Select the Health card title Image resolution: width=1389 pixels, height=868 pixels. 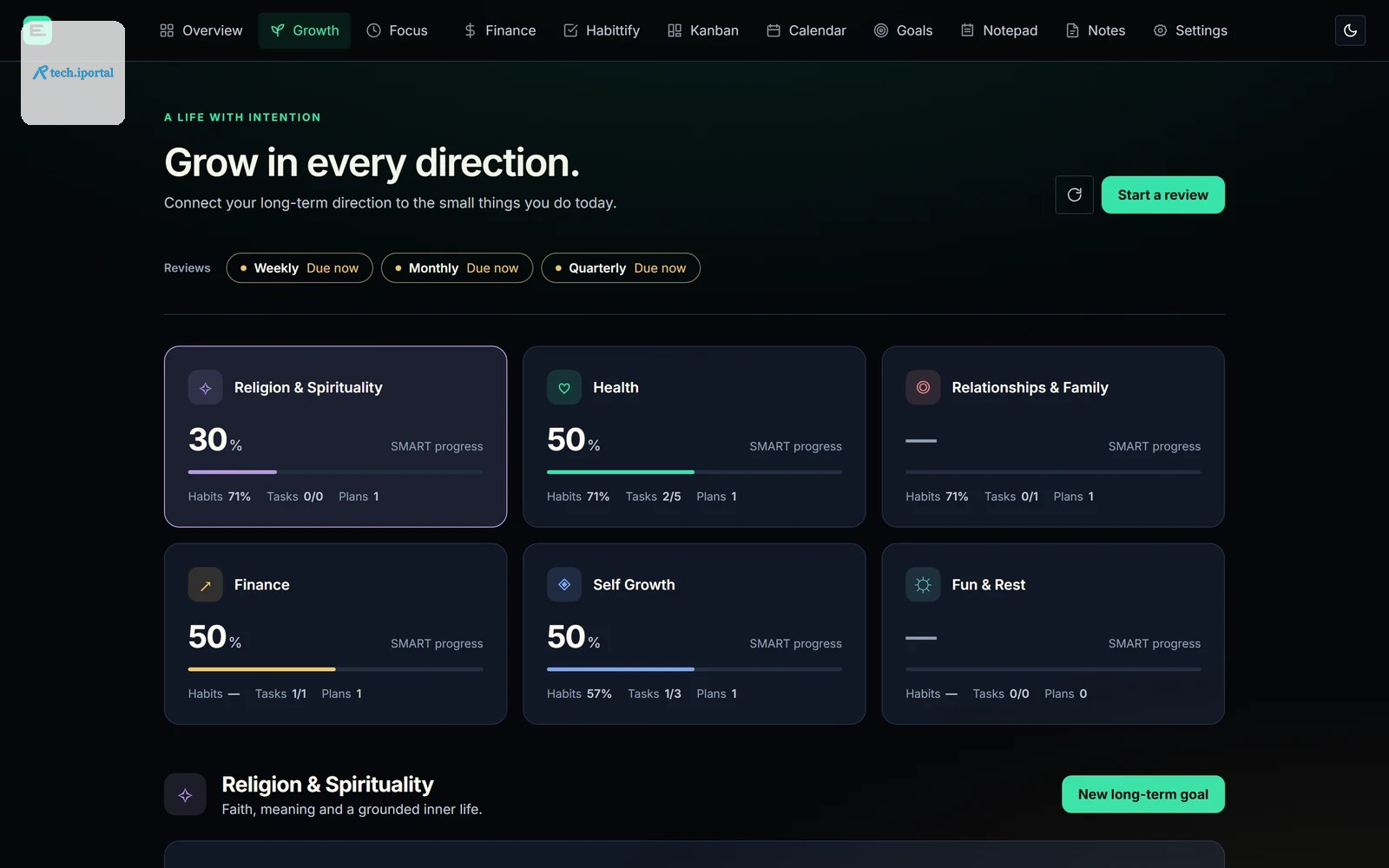(x=616, y=388)
